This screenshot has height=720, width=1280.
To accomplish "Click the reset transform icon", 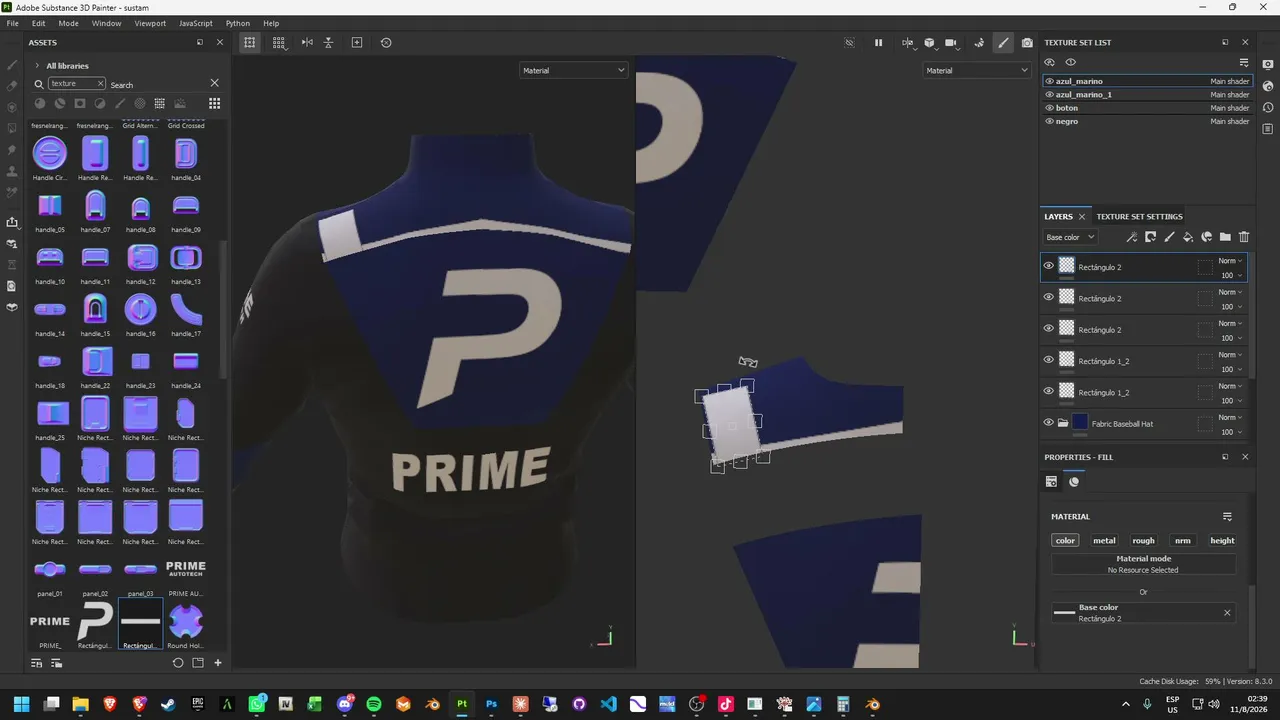I will click(386, 43).
